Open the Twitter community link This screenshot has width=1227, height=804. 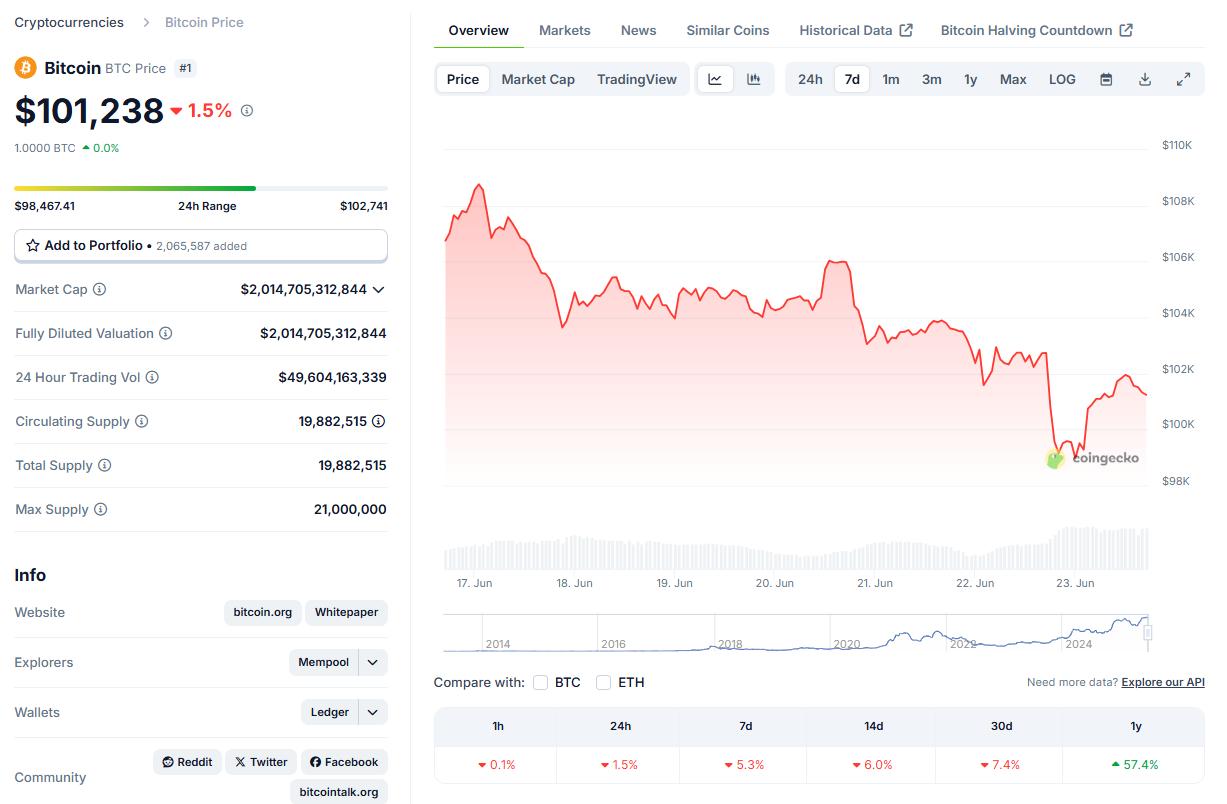[x=261, y=762]
